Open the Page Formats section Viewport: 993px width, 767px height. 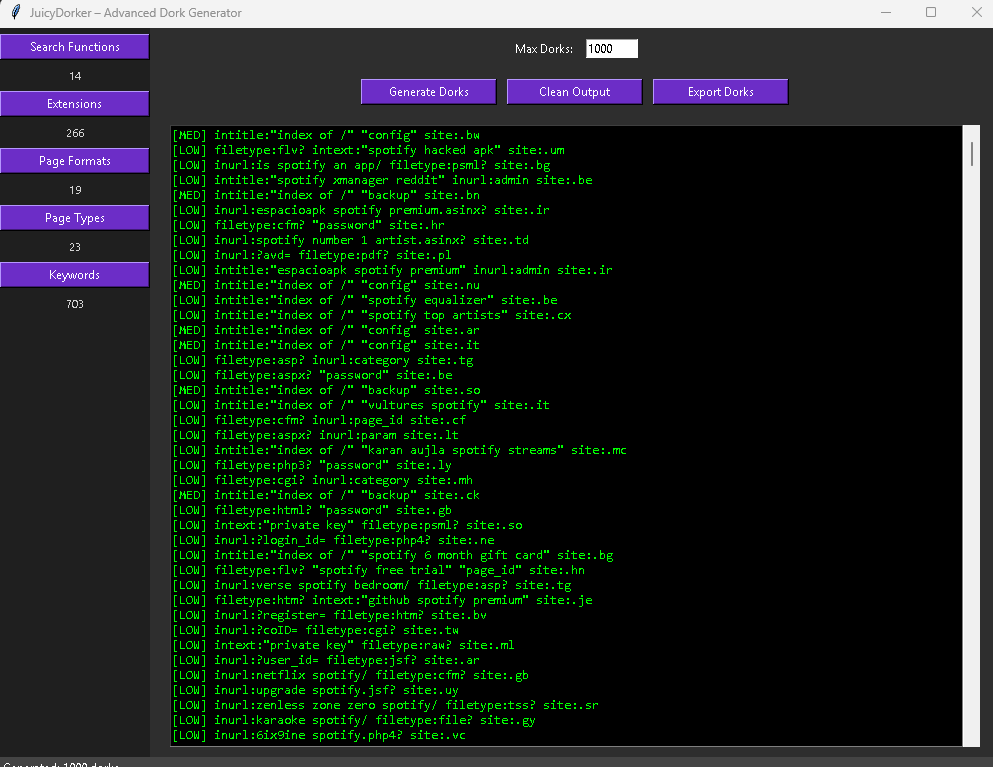click(x=75, y=161)
